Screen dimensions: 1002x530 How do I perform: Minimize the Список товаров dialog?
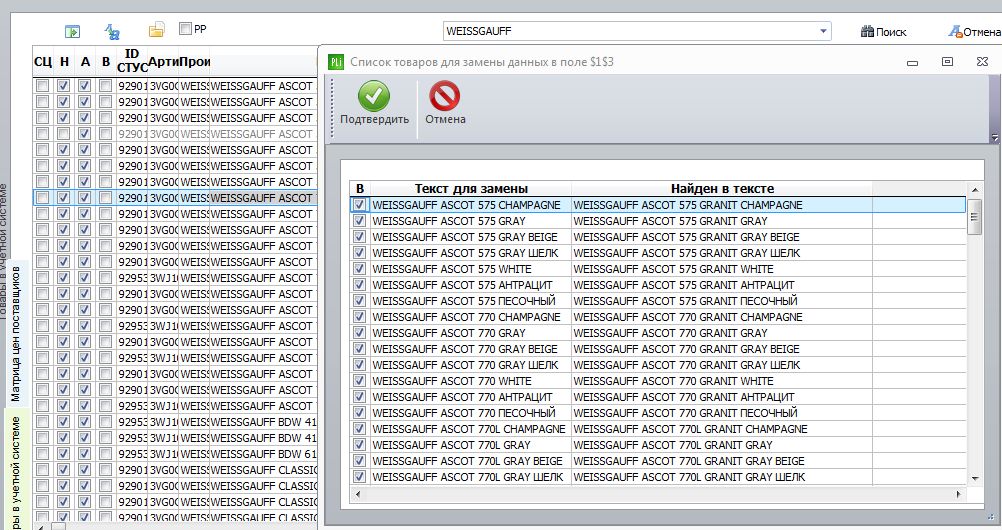[913, 63]
